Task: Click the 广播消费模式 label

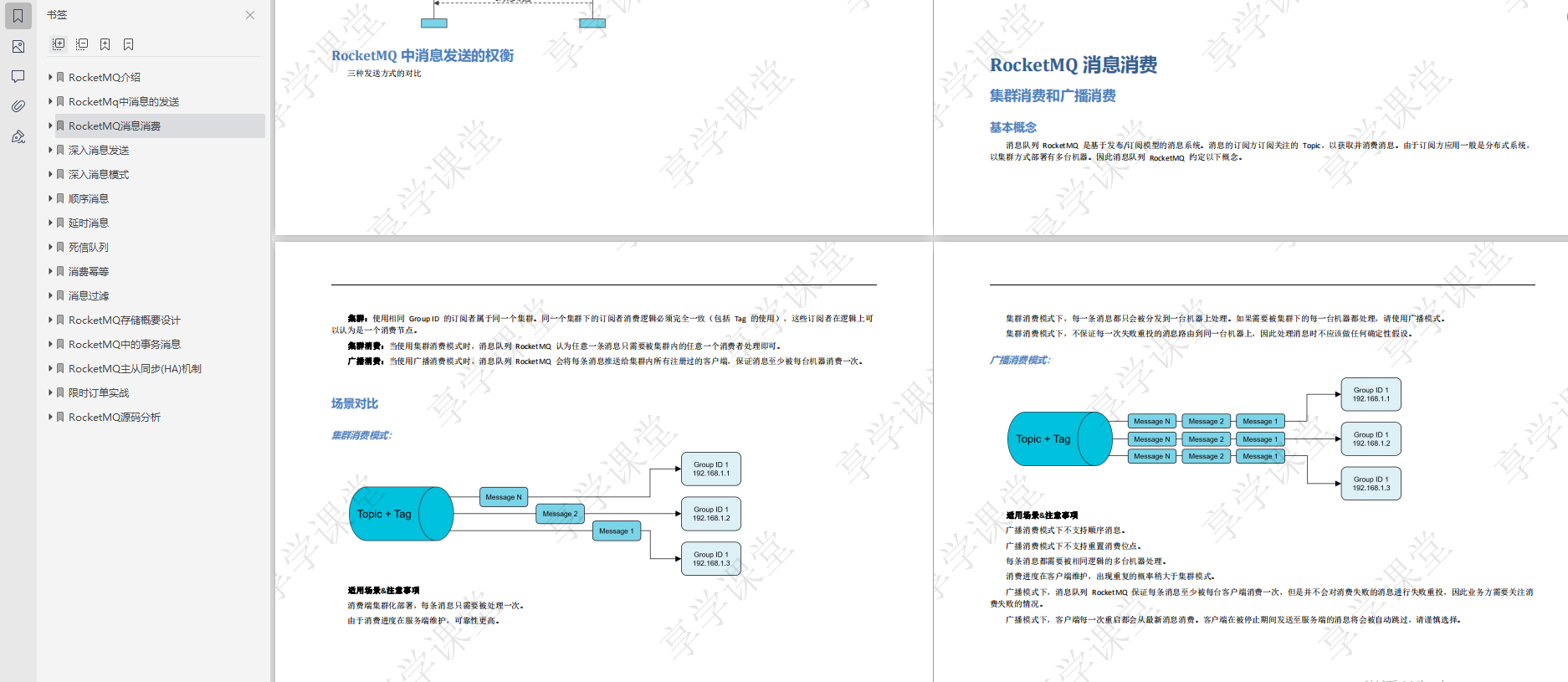Action: coord(1020,360)
